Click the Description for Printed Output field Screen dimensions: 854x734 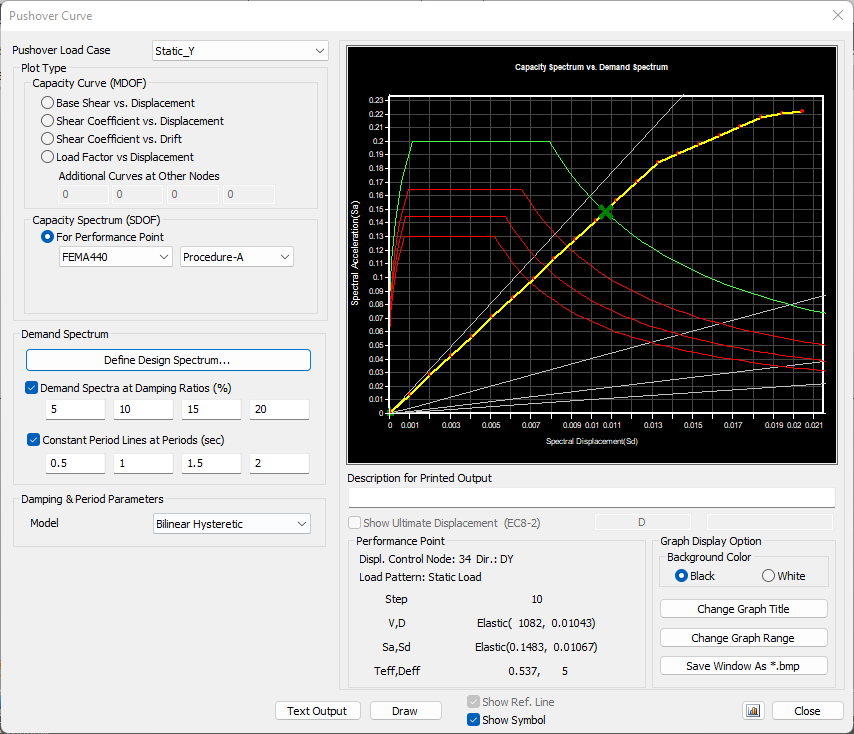[x=590, y=498]
